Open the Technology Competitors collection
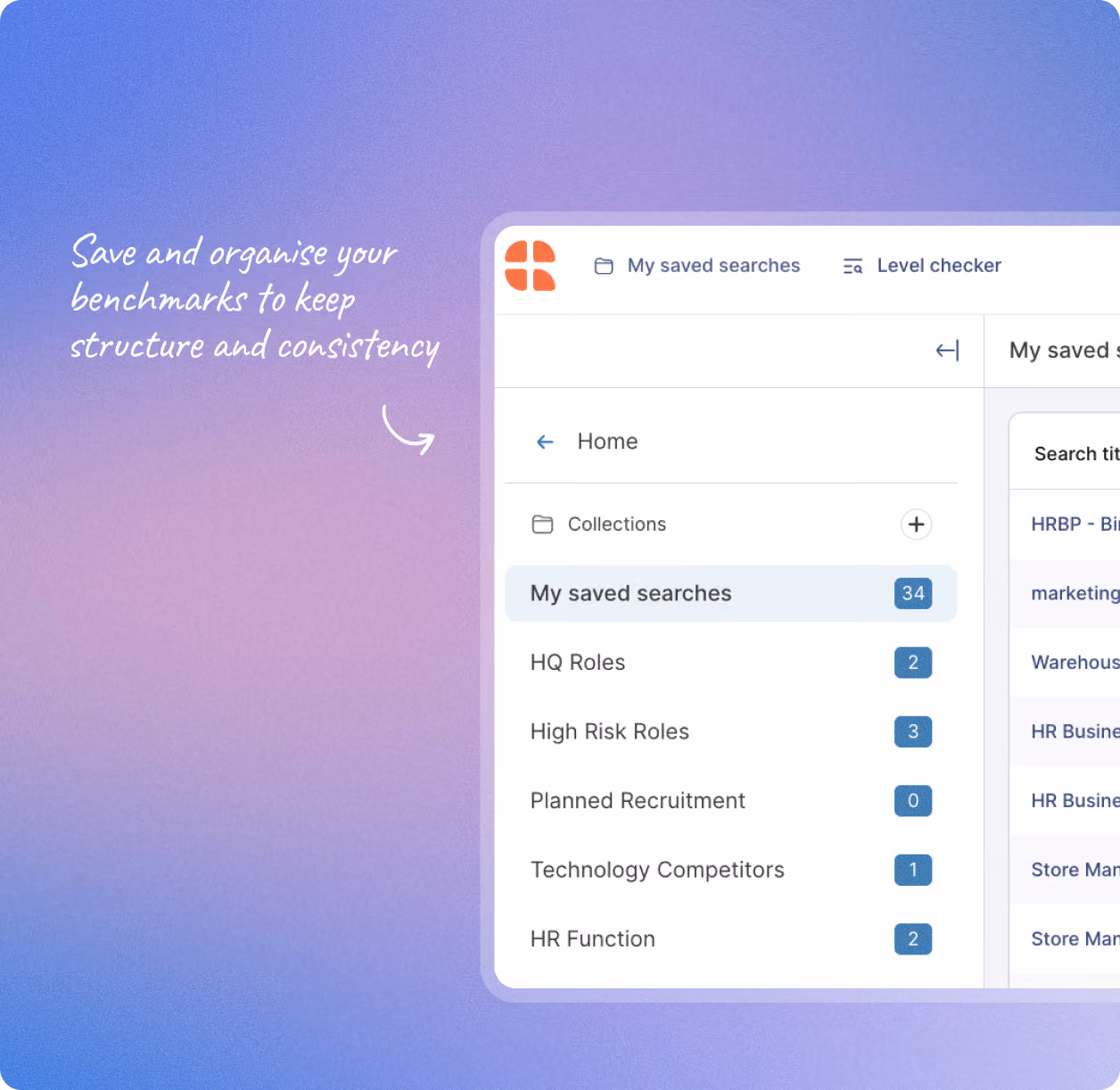1120x1090 pixels. [x=731, y=870]
